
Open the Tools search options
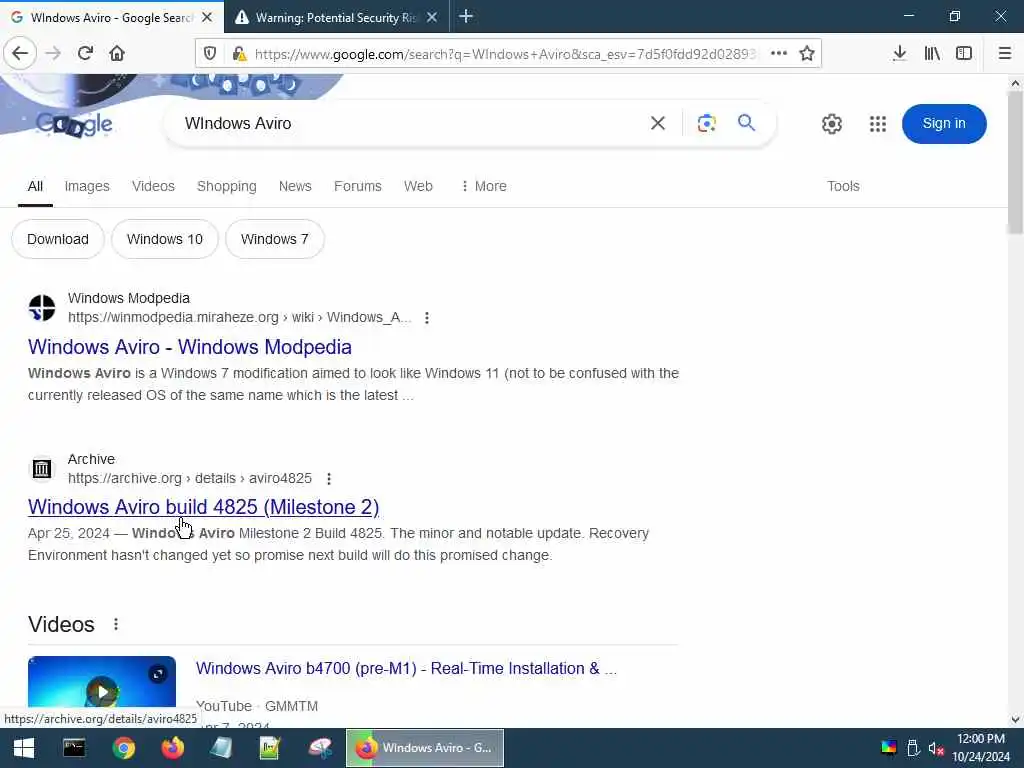[843, 186]
